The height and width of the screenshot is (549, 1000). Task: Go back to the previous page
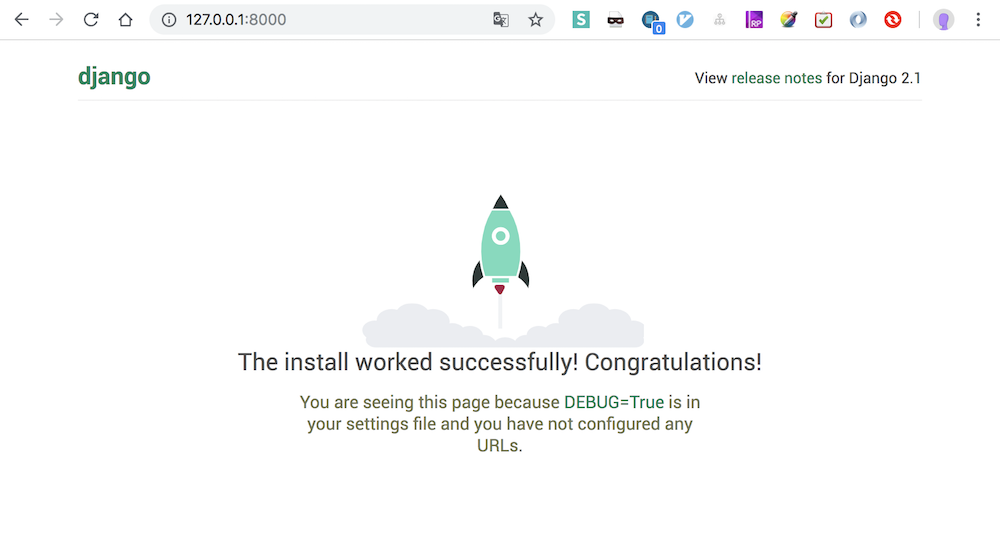click(x=22, y=20)
